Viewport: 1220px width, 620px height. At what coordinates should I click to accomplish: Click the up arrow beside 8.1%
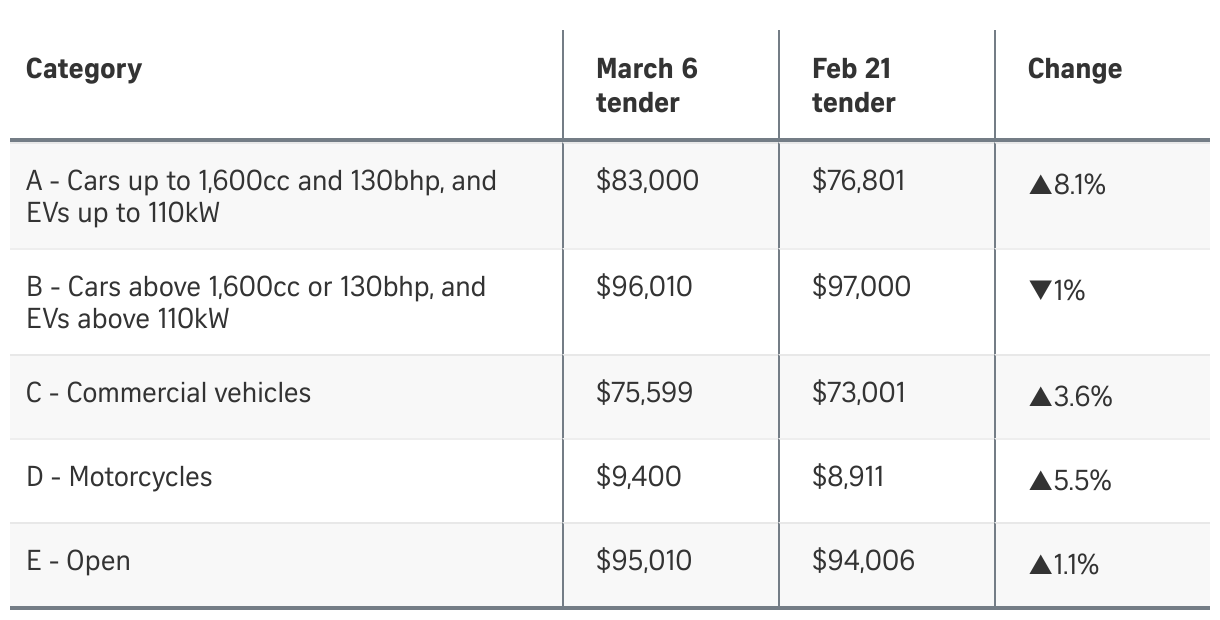click(x=1039, y=185)
